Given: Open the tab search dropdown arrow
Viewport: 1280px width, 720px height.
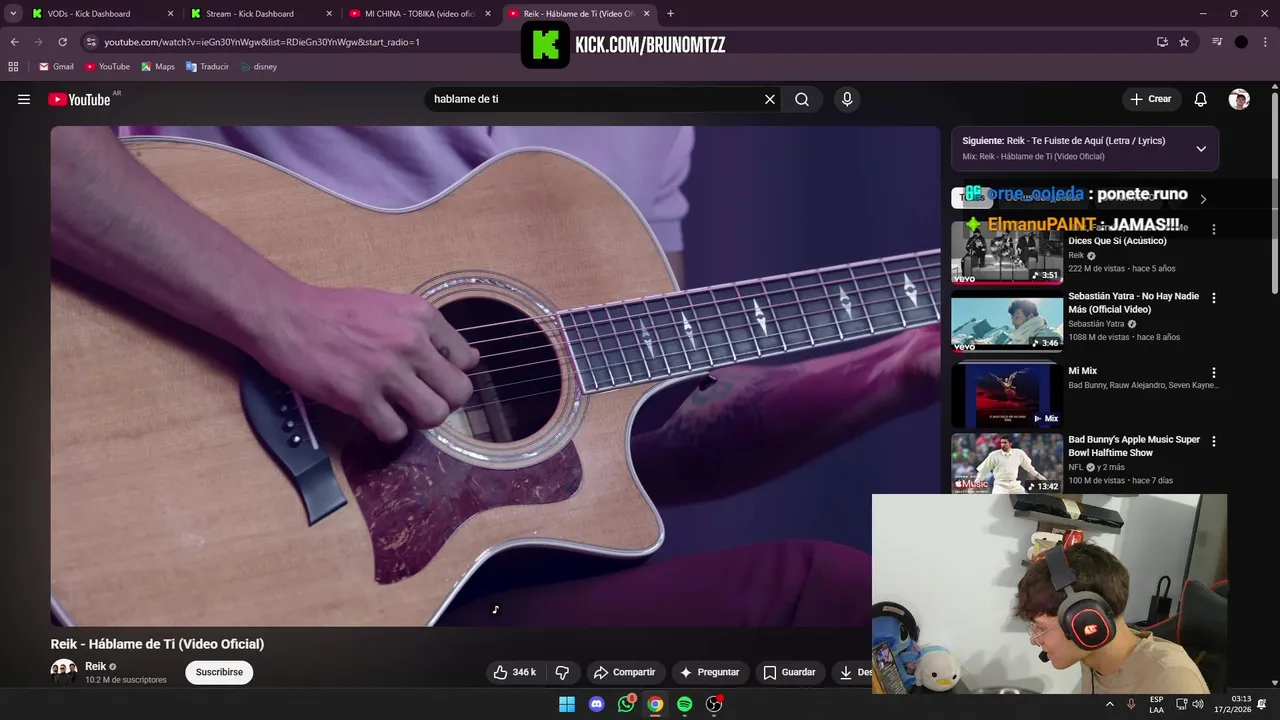Looking at the screenshot, I should coord(13,14).
